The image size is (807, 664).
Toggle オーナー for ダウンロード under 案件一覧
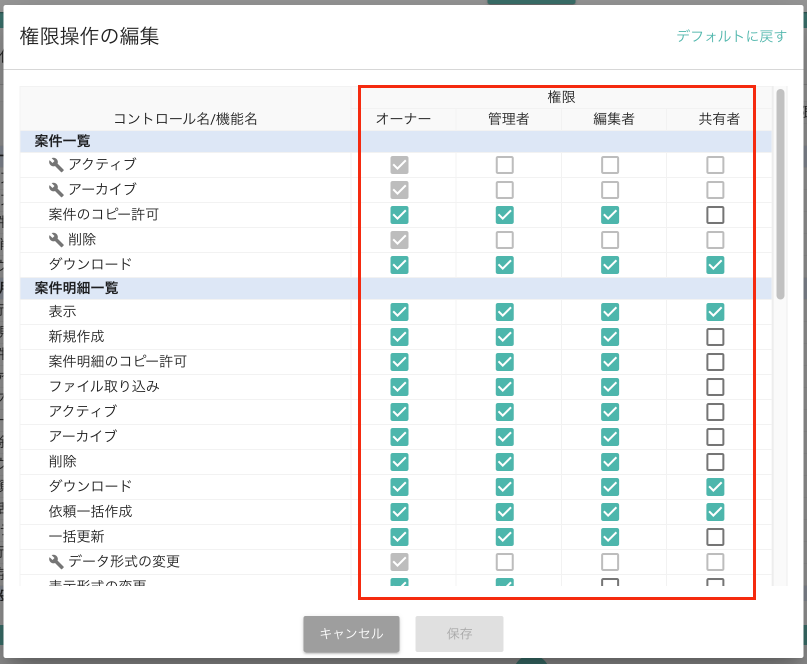pos(399,265)
